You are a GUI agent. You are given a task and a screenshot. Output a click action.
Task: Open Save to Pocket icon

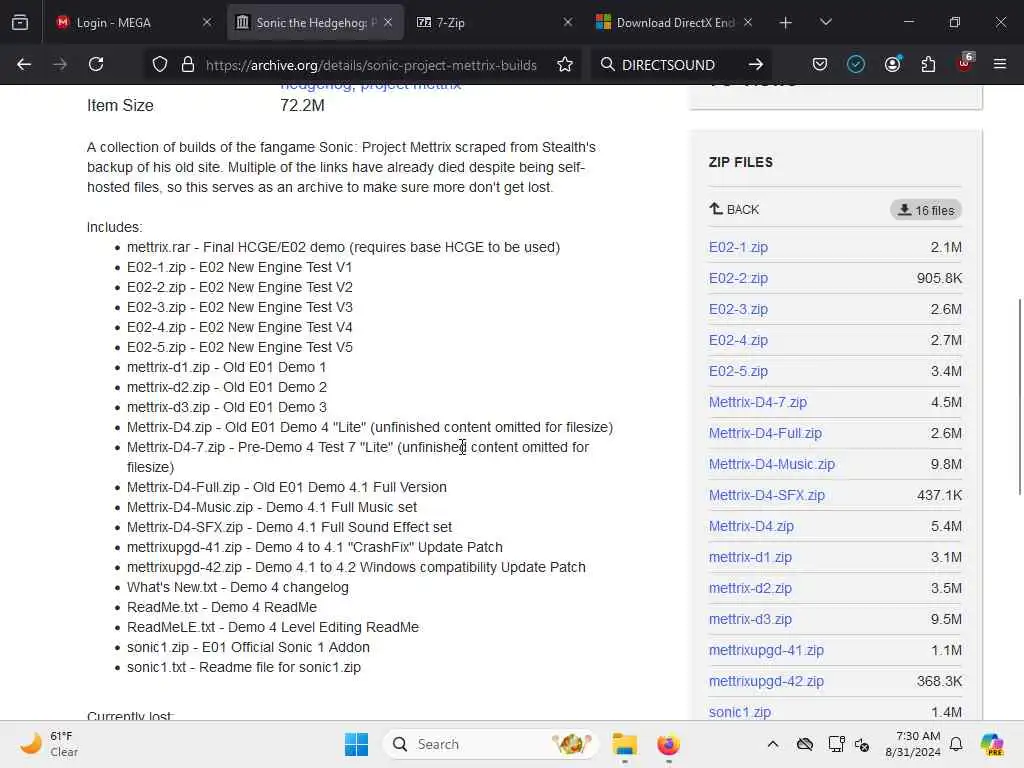coord(820,64)
